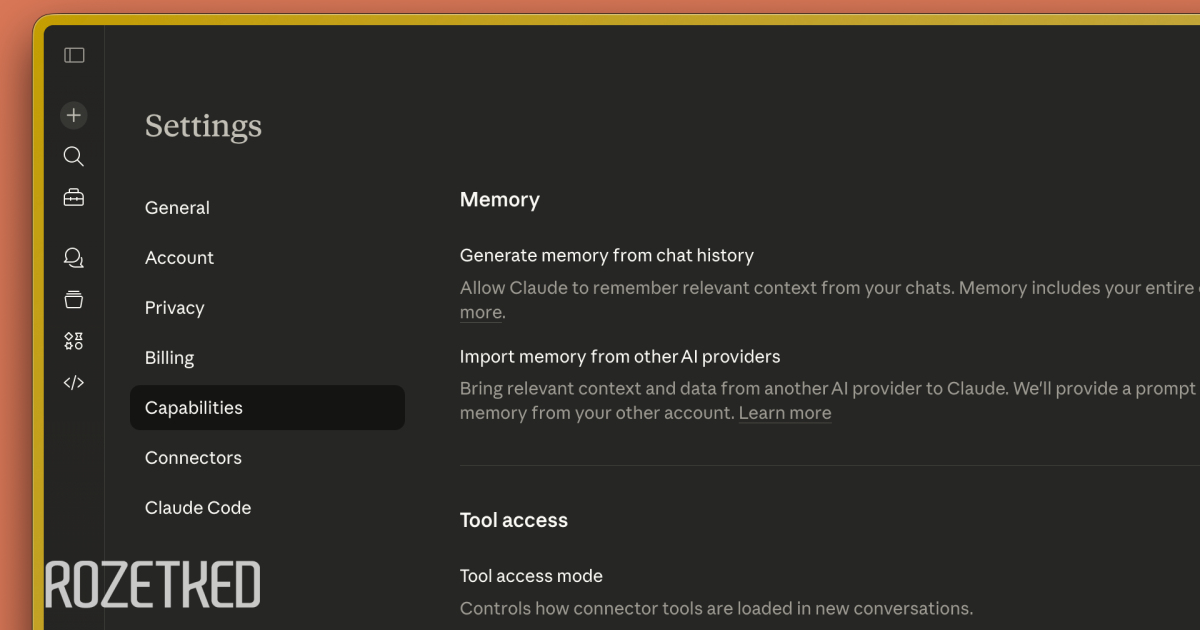Toggle the sidebar panel icon
Viewport: 1200px width, 630px height.
click(x=74, y=55)
